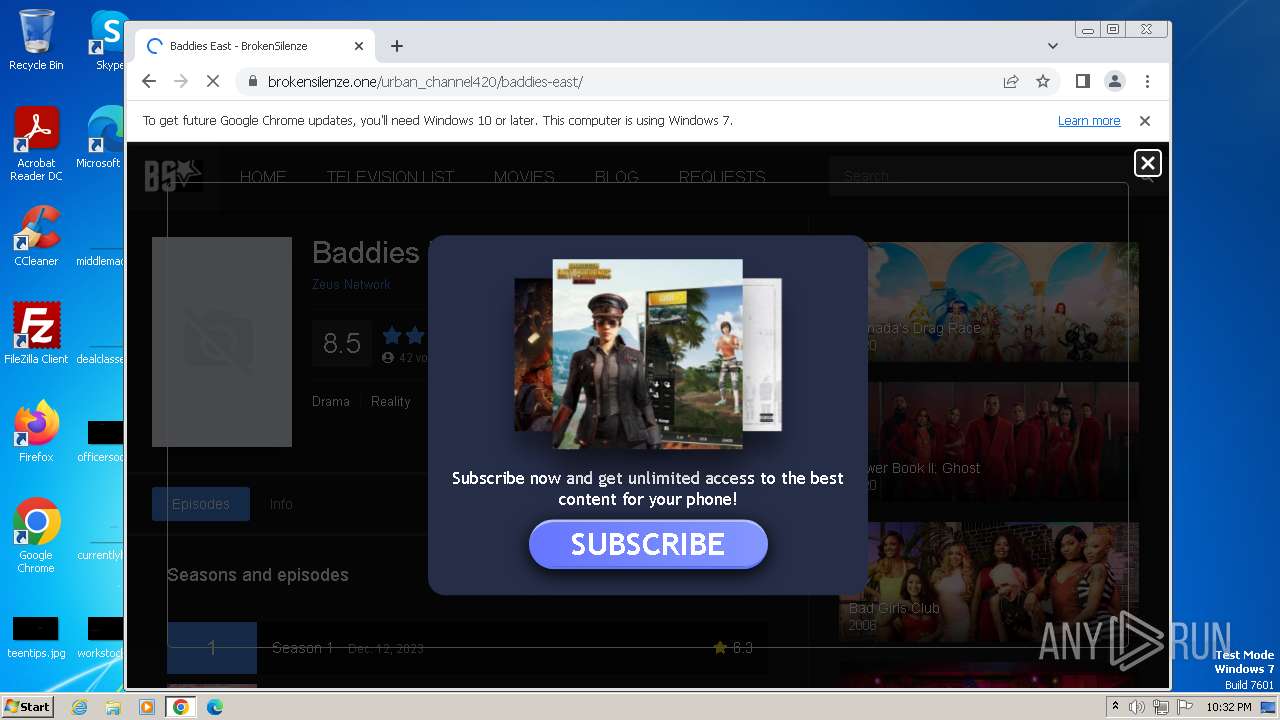The height and width of the screenshot is (720, 1280).
Task: Open volume control in system tray
Action: click(1137, 707)
